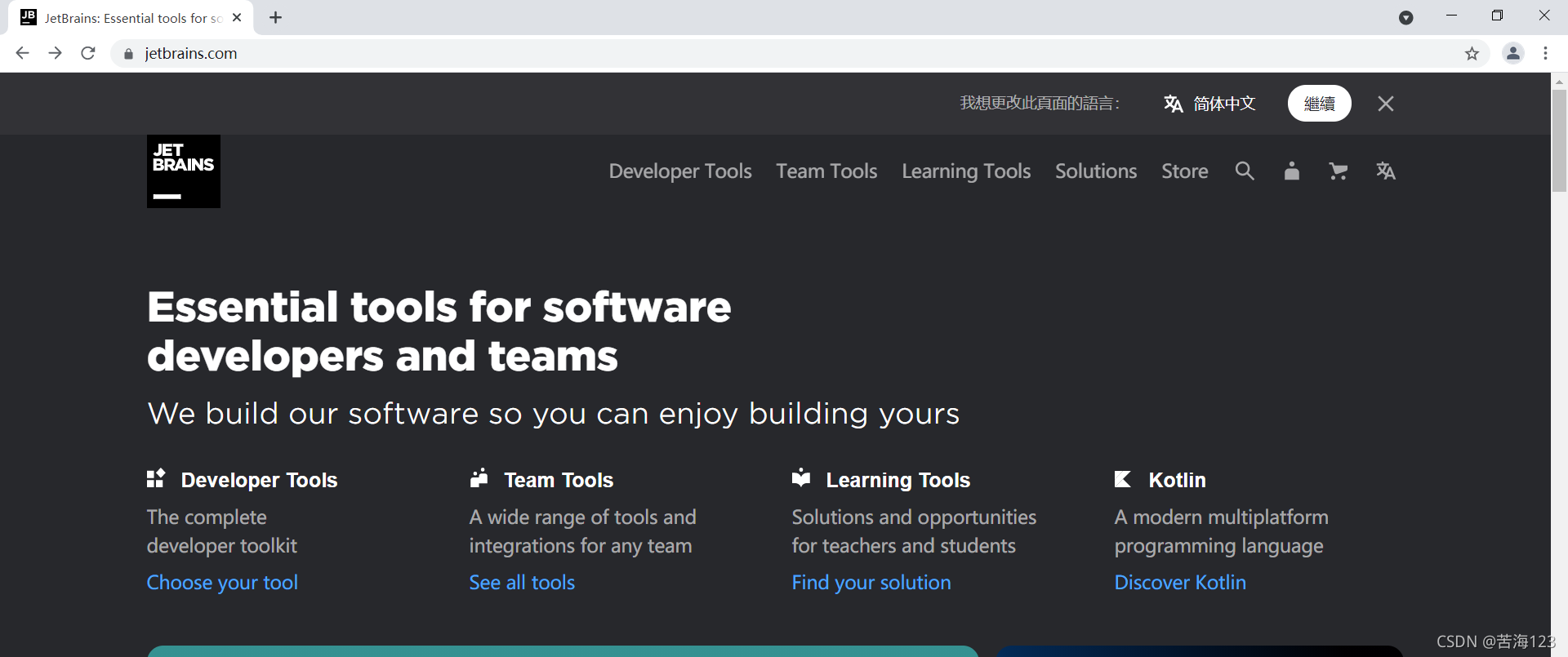Image resolution: width=1568 pixels, height=657 pixels.
Task: Open the Solutions navigation menu
Action: tap(1096, 171)
